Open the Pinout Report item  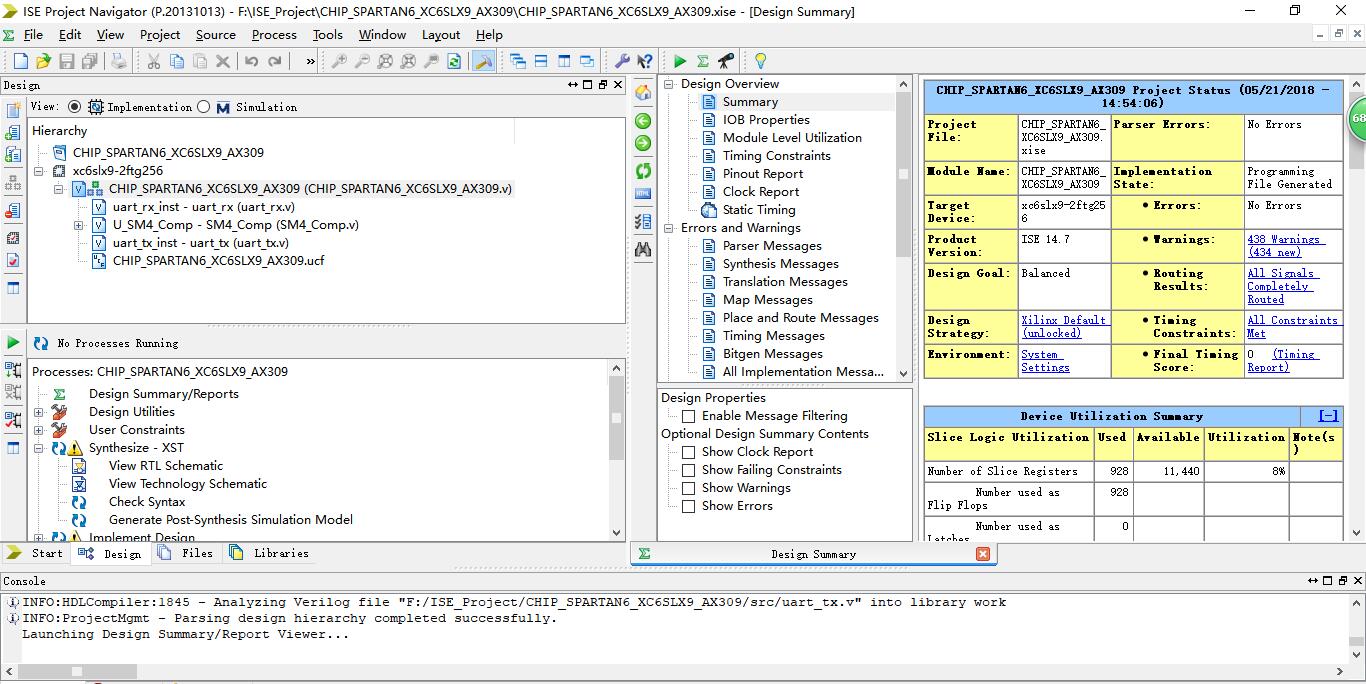[763, 174]
